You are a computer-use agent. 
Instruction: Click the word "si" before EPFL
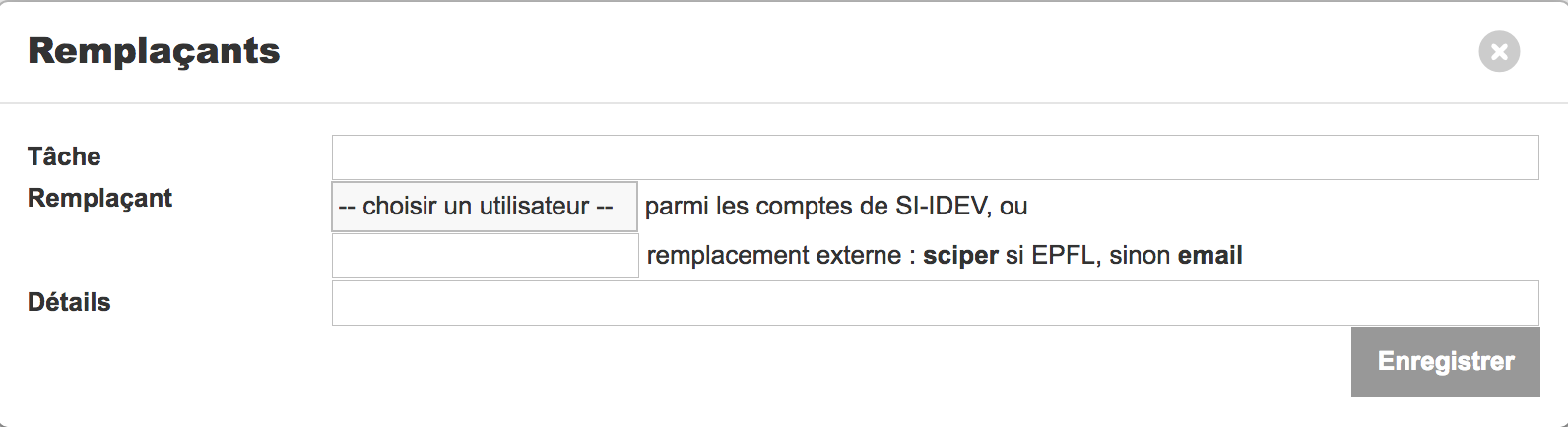[1014, 256]
